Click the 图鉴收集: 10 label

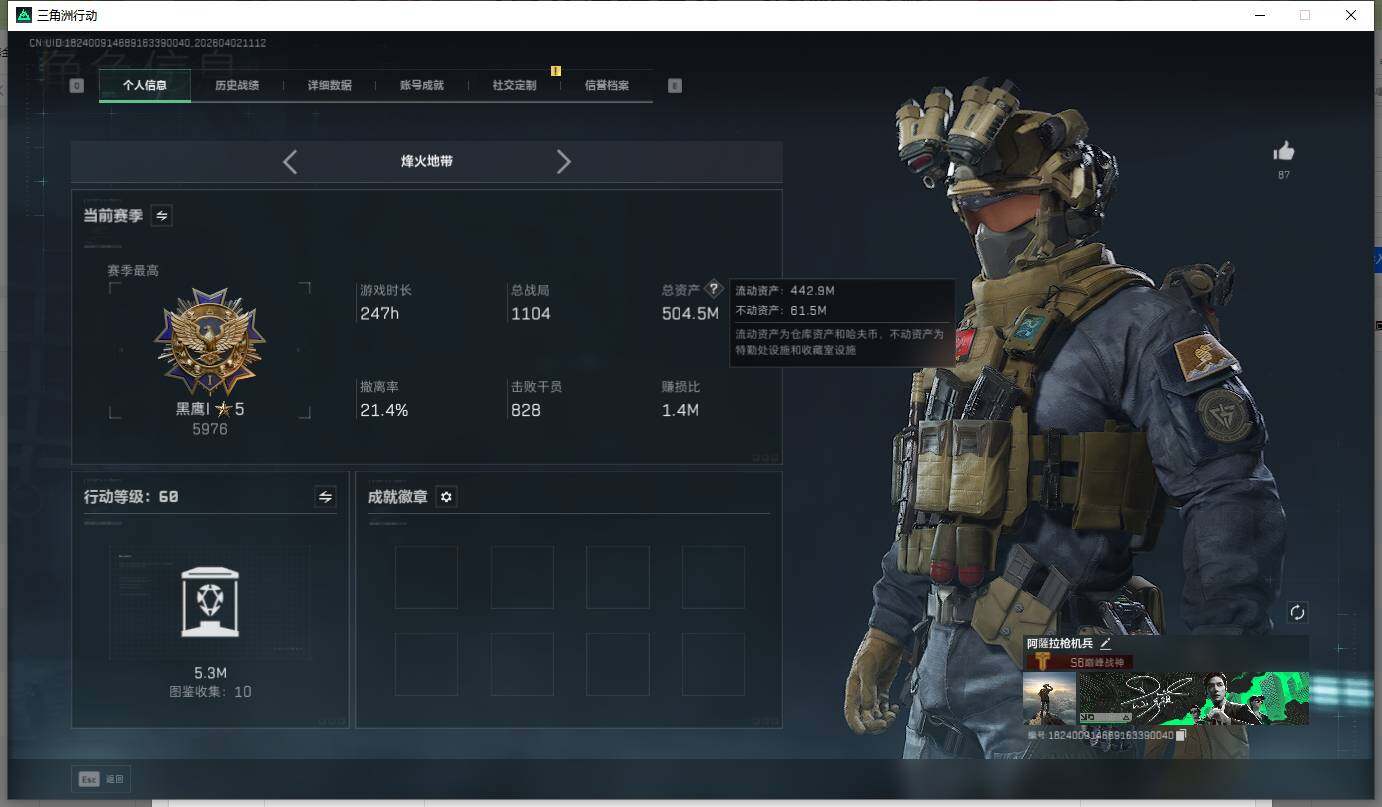pos(210,692)
